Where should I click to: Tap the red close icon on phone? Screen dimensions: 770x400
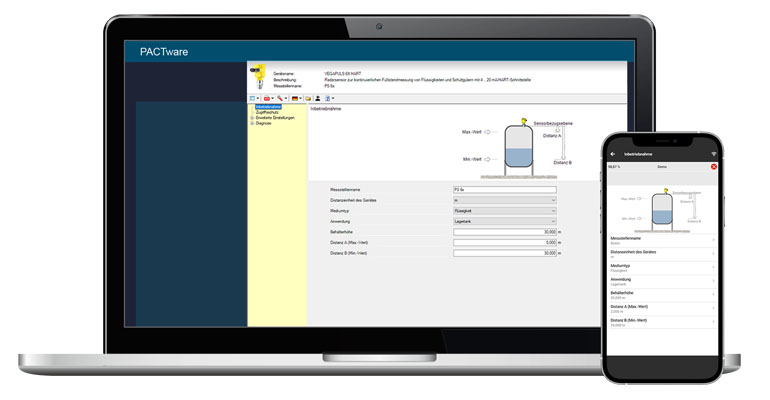pos(714,166)
